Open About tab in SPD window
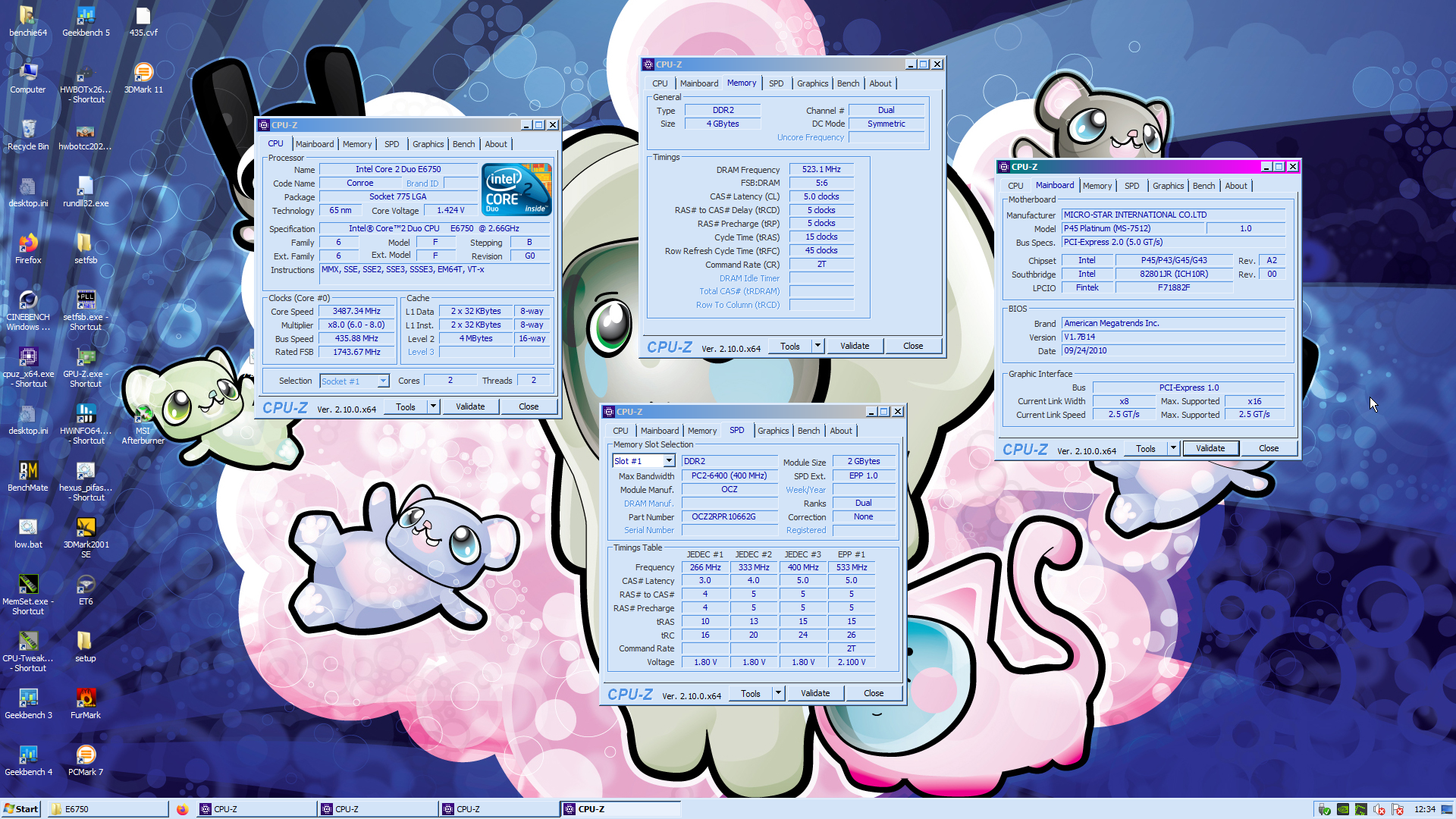 click(840, 431)
